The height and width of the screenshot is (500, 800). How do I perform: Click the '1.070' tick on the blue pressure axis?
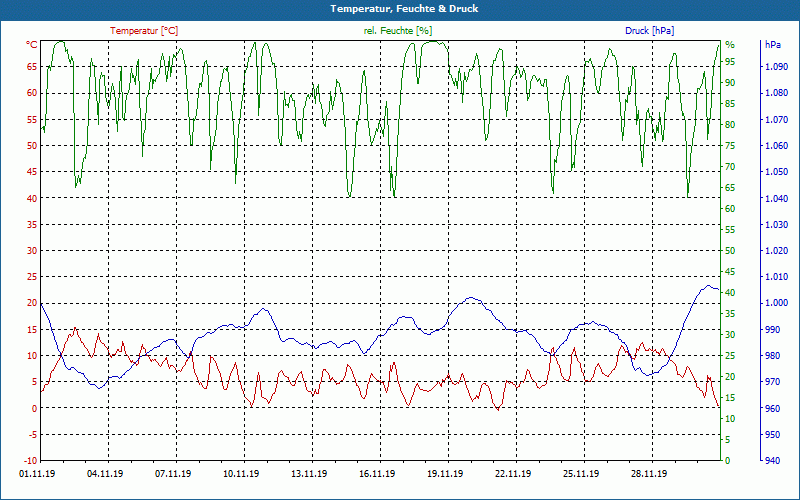777,119
